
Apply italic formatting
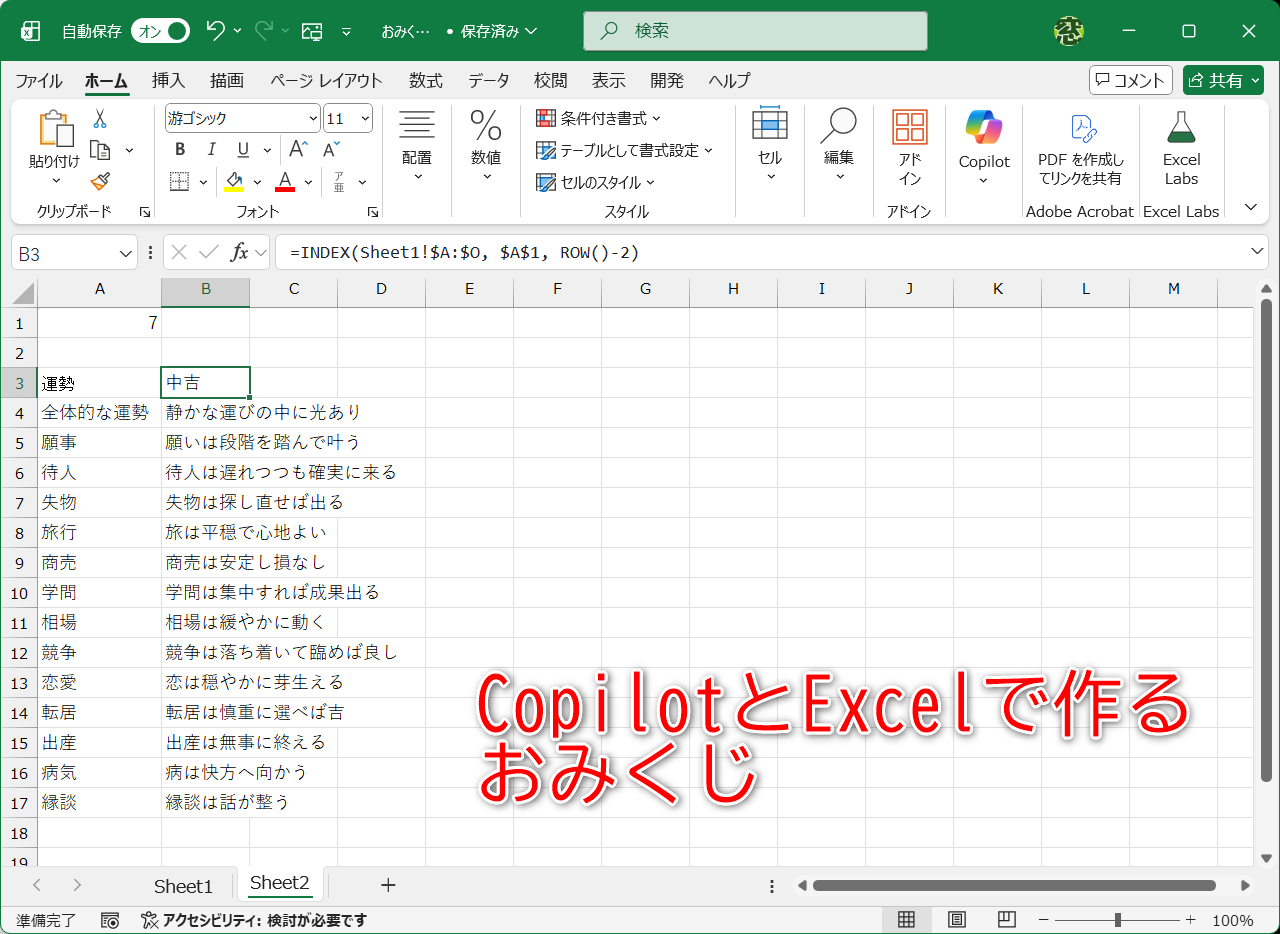tap(211, 150)
